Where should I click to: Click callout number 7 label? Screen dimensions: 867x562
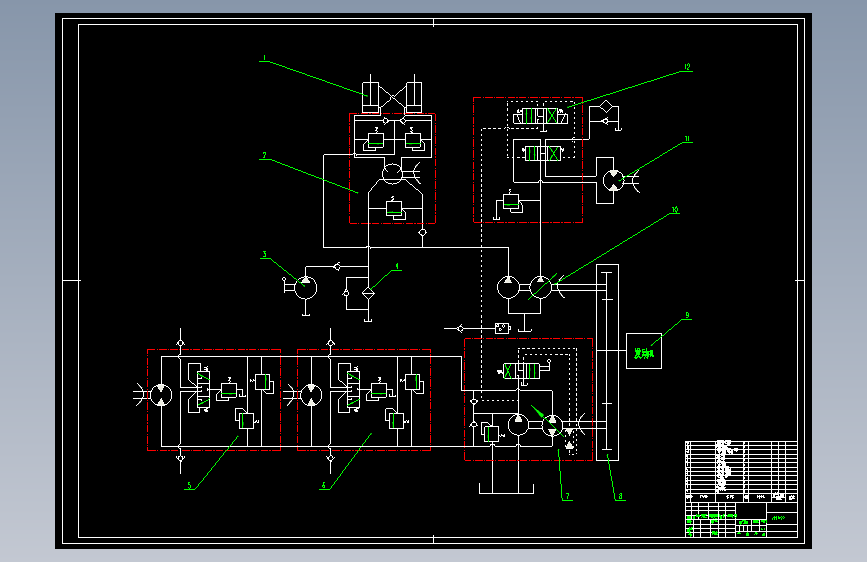point(567,496)
